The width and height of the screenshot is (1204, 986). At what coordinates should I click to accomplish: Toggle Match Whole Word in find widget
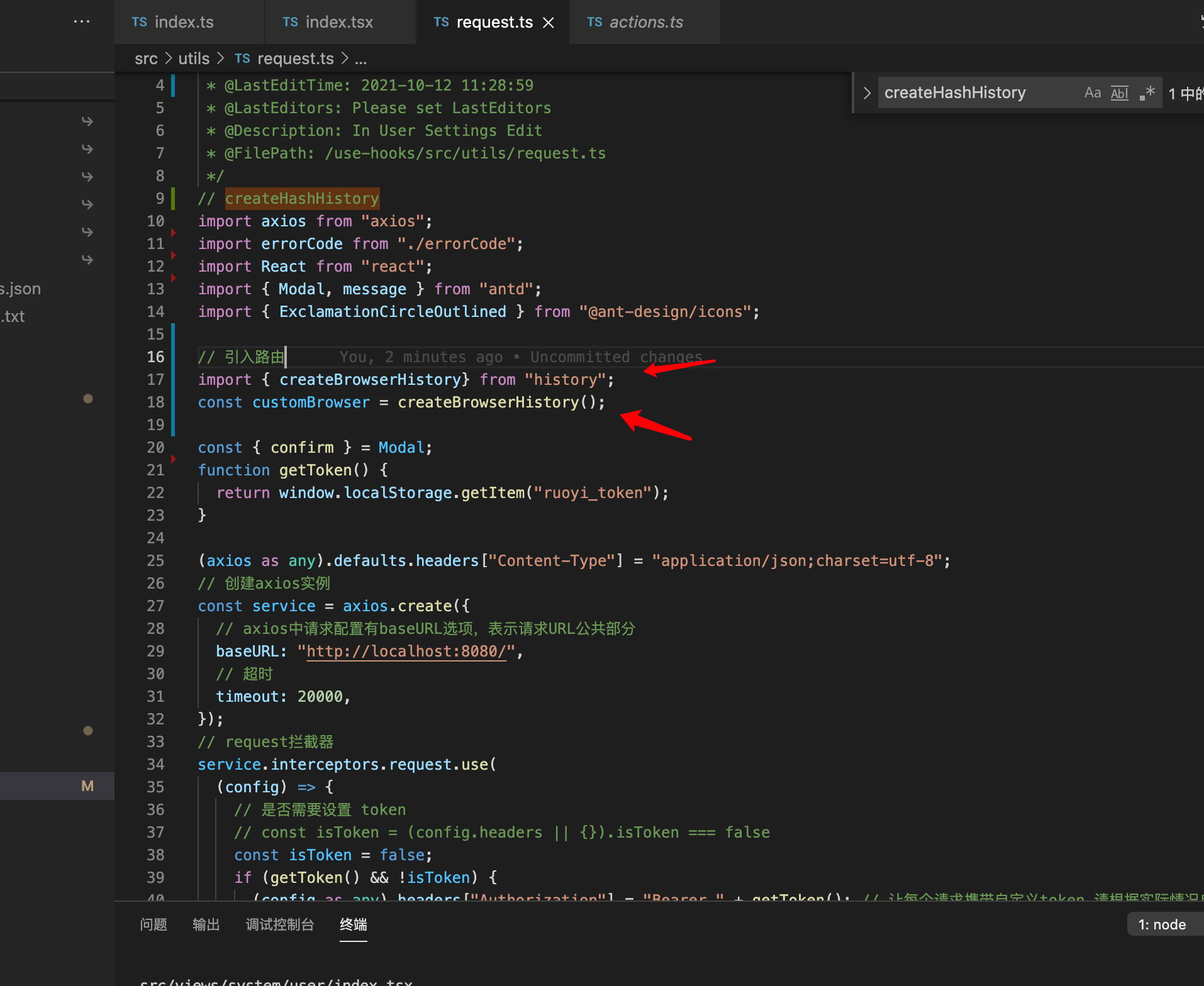click(x=1120, y=93)
